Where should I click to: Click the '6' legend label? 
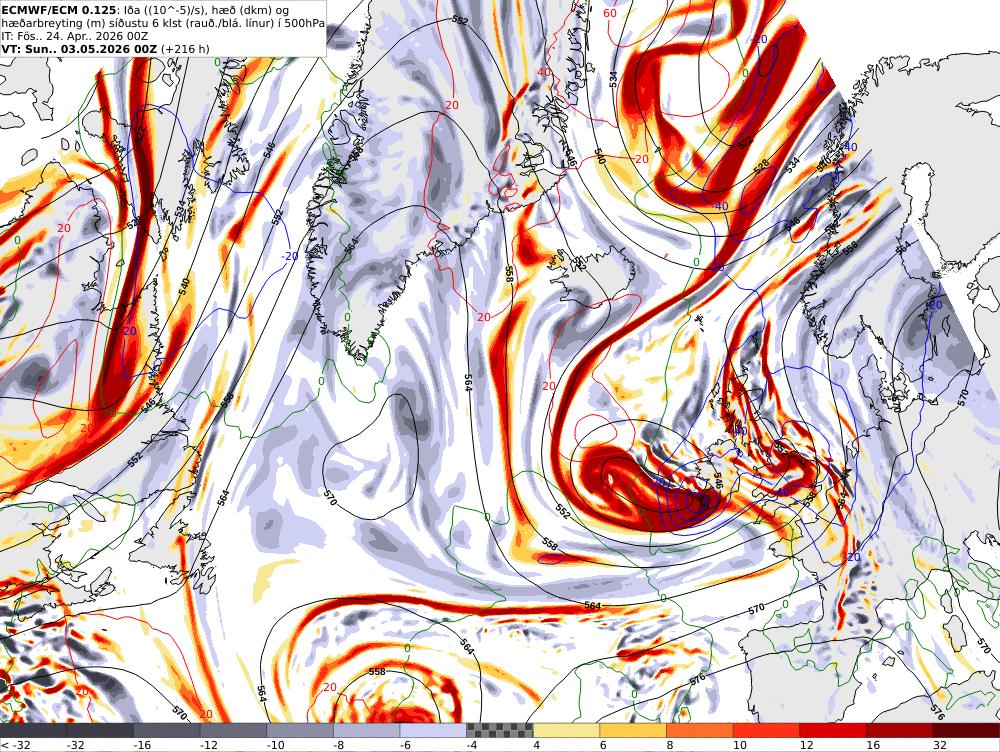click(603, 745)
